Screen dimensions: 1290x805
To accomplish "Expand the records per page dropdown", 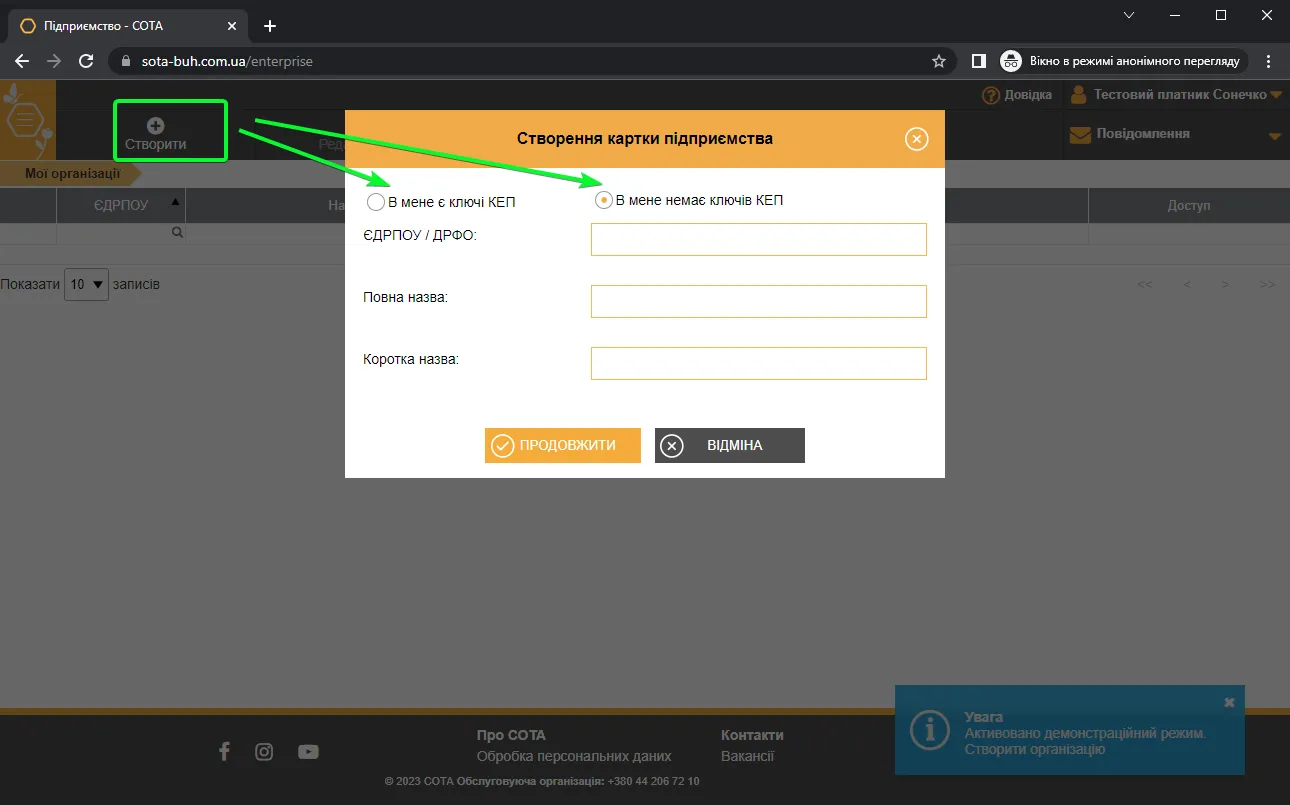I will (x=86, y=284).
